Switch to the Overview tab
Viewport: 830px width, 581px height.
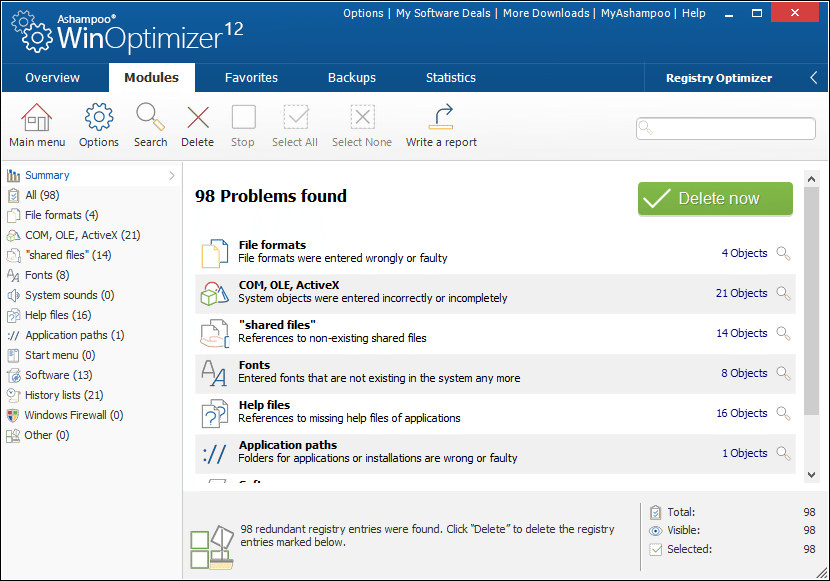(52, 78)
